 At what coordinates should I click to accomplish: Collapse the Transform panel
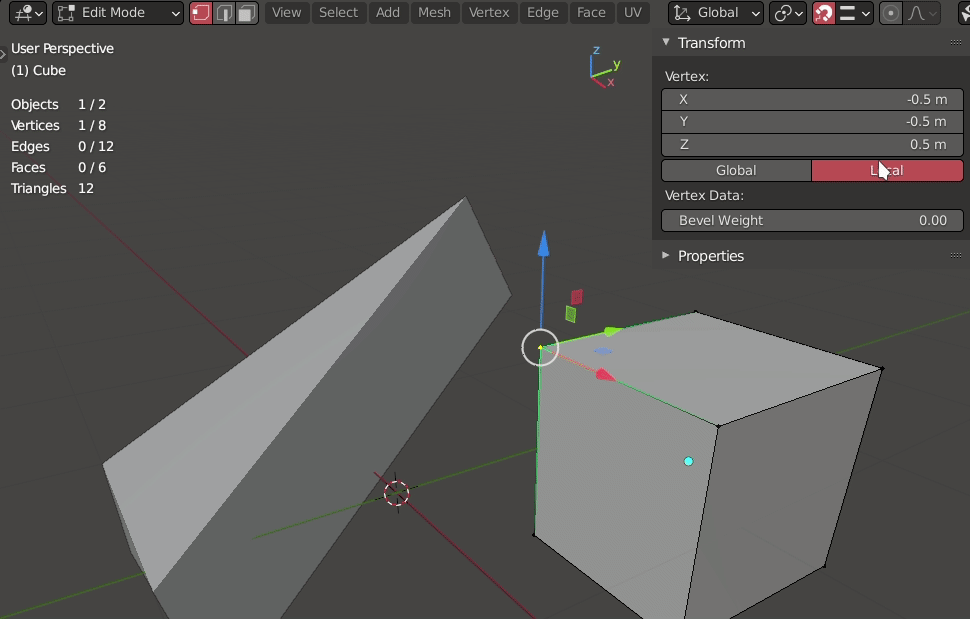pos(712,42)
